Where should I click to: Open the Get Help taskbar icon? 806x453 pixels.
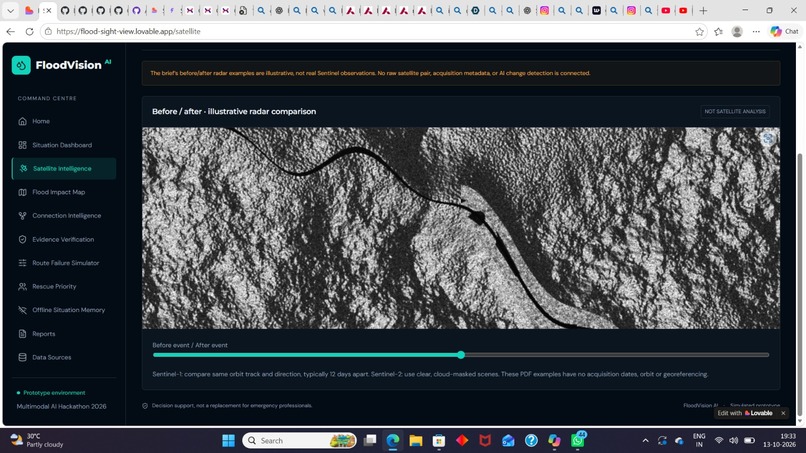click(x=531, y=441)
